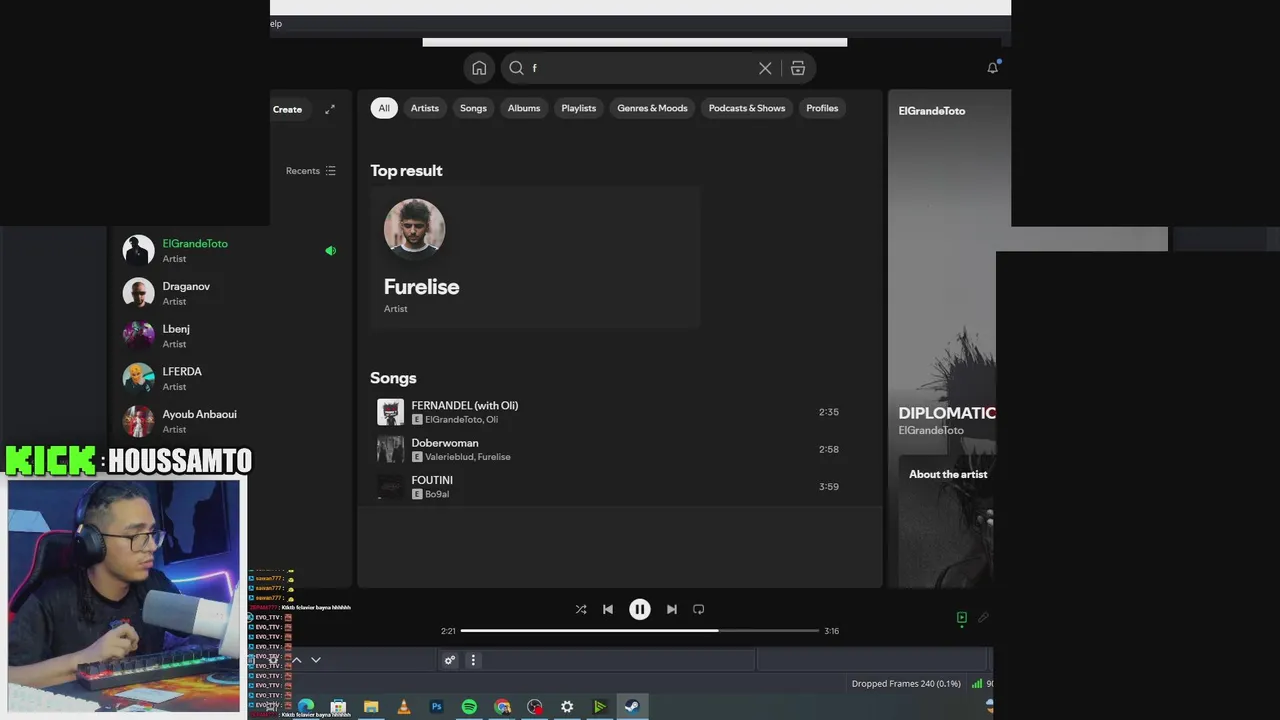1280x720 pixels.
Task: Open Lbenj in the library list
Action: (x=228, y=335)
